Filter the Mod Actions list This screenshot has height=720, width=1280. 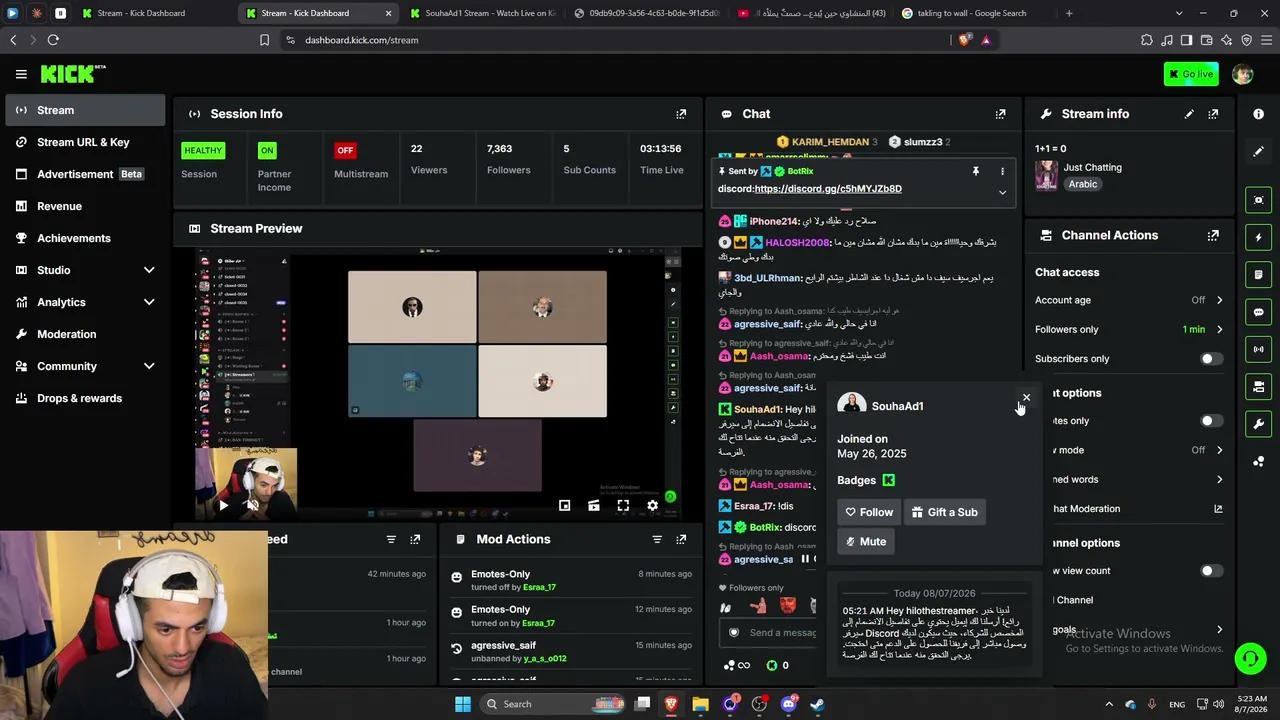click(657, 539)
